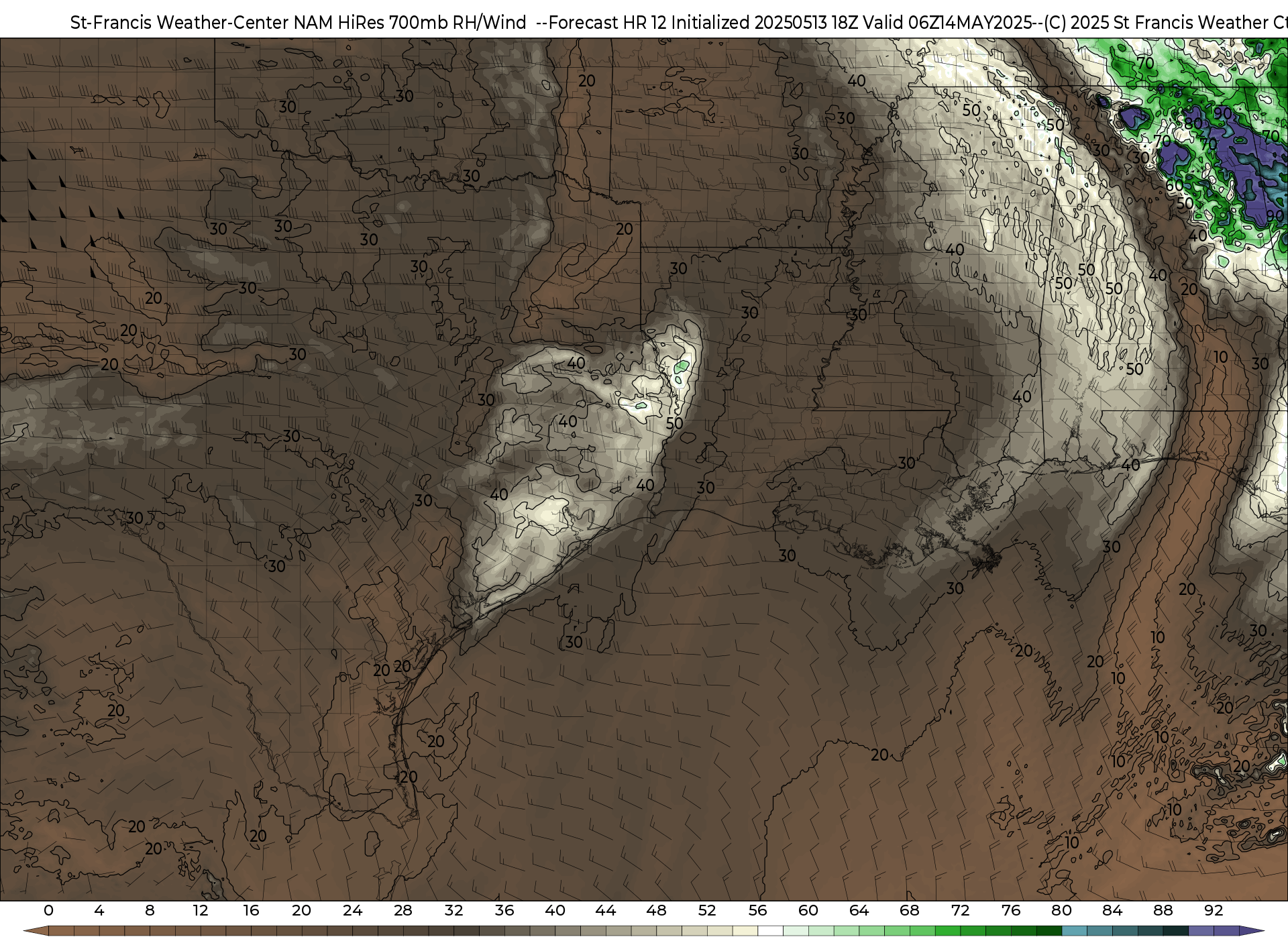Click the '72' color bar label

[x=961, y=911]
